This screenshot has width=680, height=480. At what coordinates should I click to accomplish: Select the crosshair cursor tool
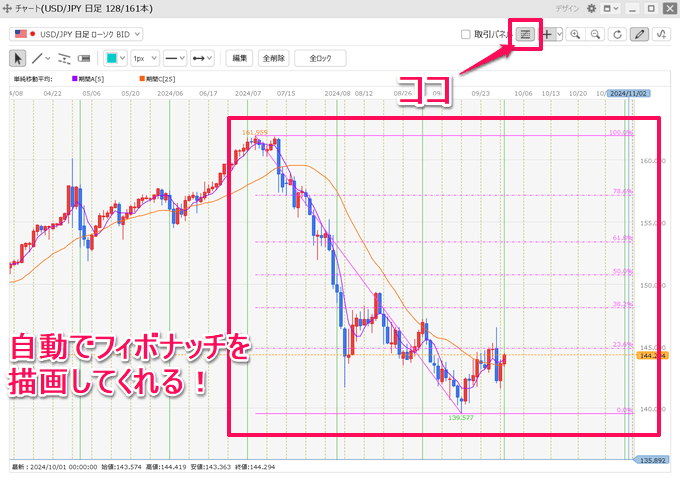tap(548, 34)
